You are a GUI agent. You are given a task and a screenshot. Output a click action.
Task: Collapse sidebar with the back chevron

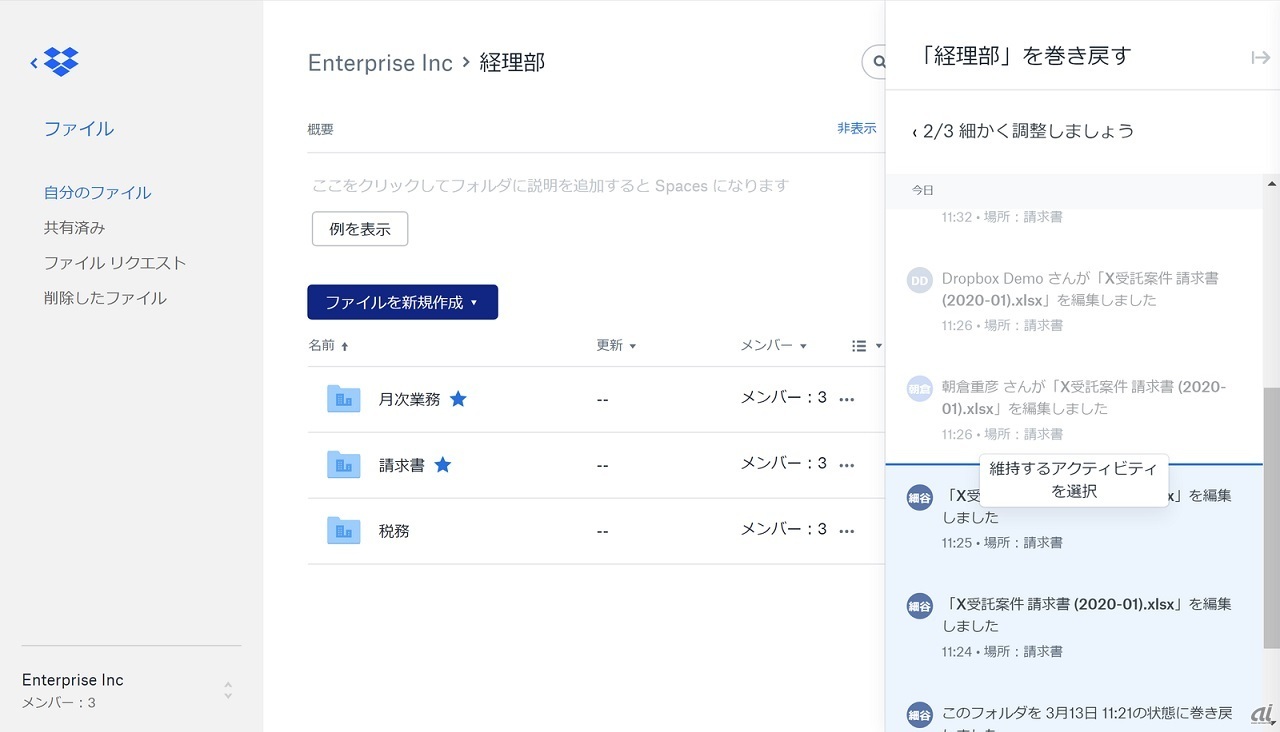click(34, 63)
